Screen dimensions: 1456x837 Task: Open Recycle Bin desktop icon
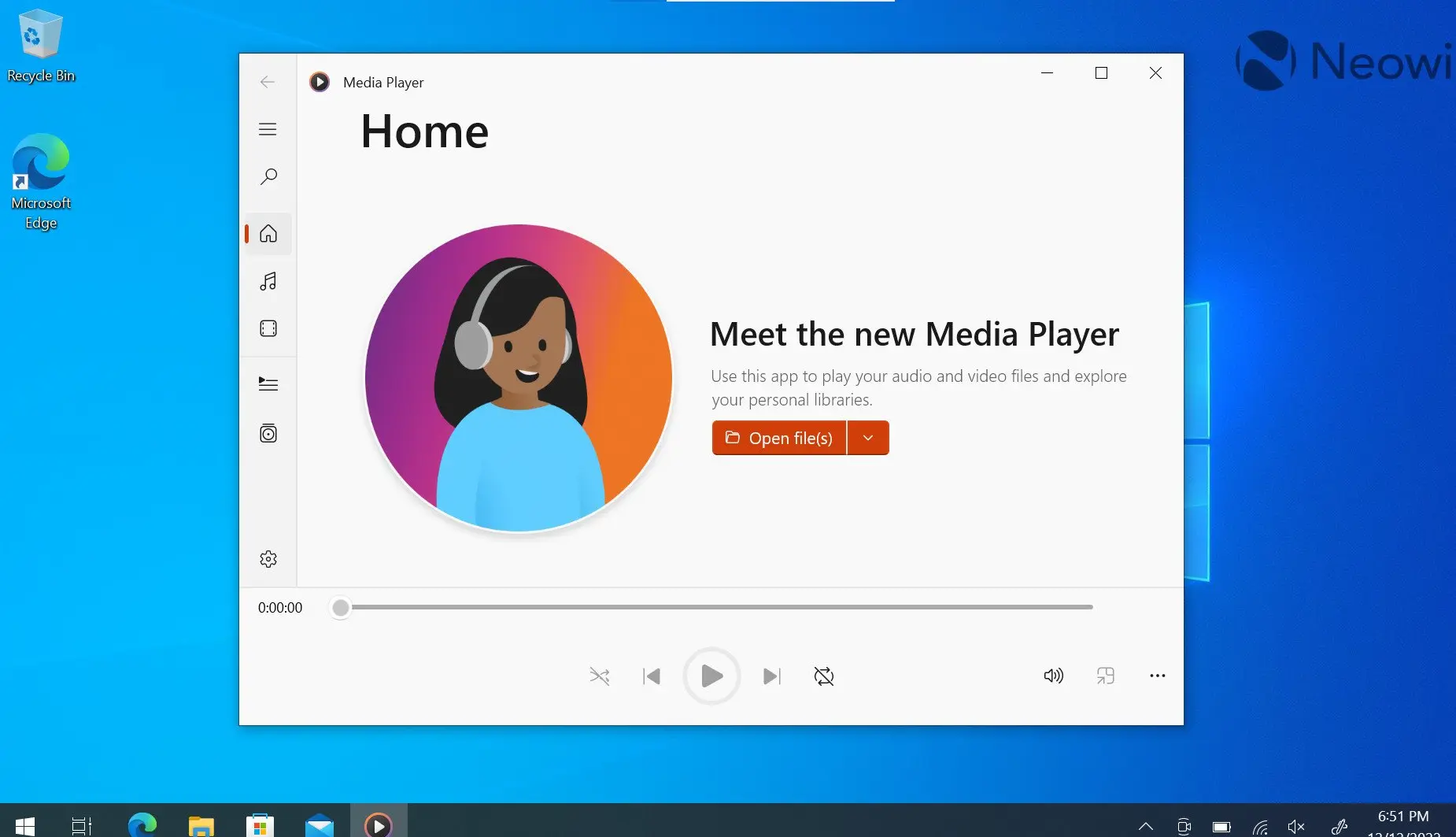[40, 46]
